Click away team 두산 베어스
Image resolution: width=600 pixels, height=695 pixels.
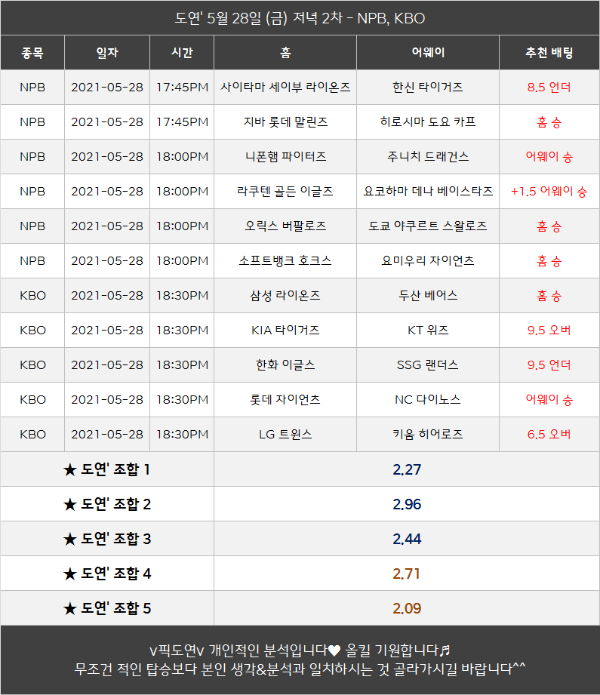(428, 295)
